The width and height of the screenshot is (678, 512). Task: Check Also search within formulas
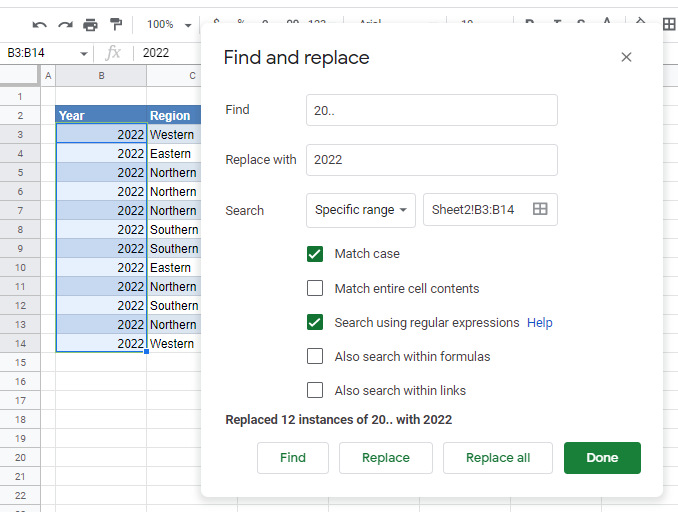point(315,356)
